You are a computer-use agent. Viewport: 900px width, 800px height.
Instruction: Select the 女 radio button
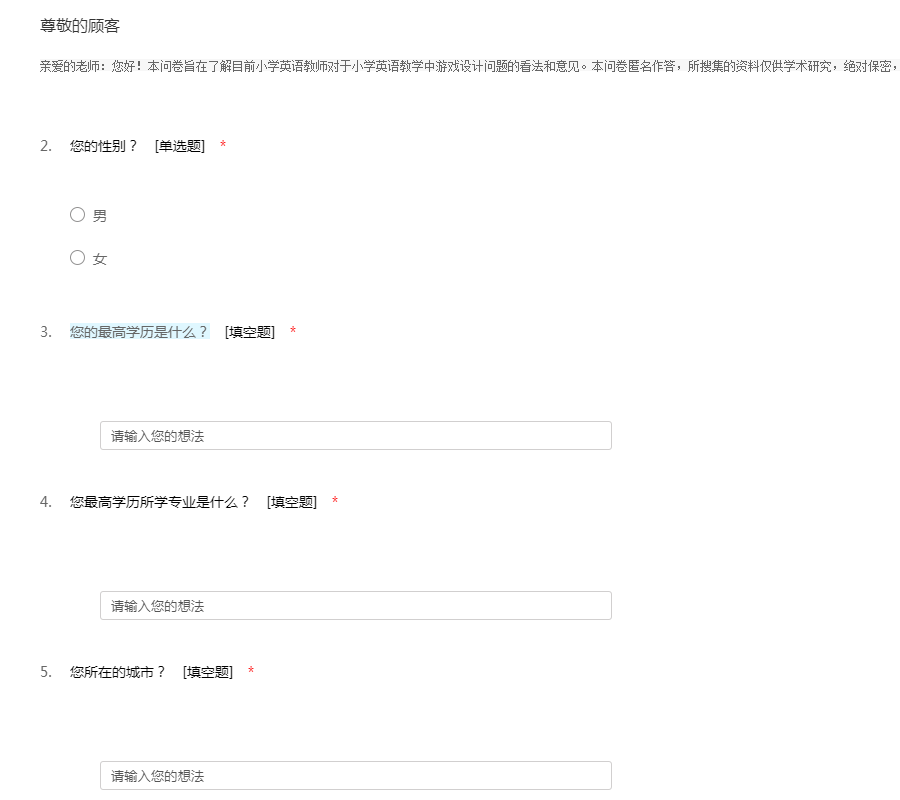(x=77, y=258)
